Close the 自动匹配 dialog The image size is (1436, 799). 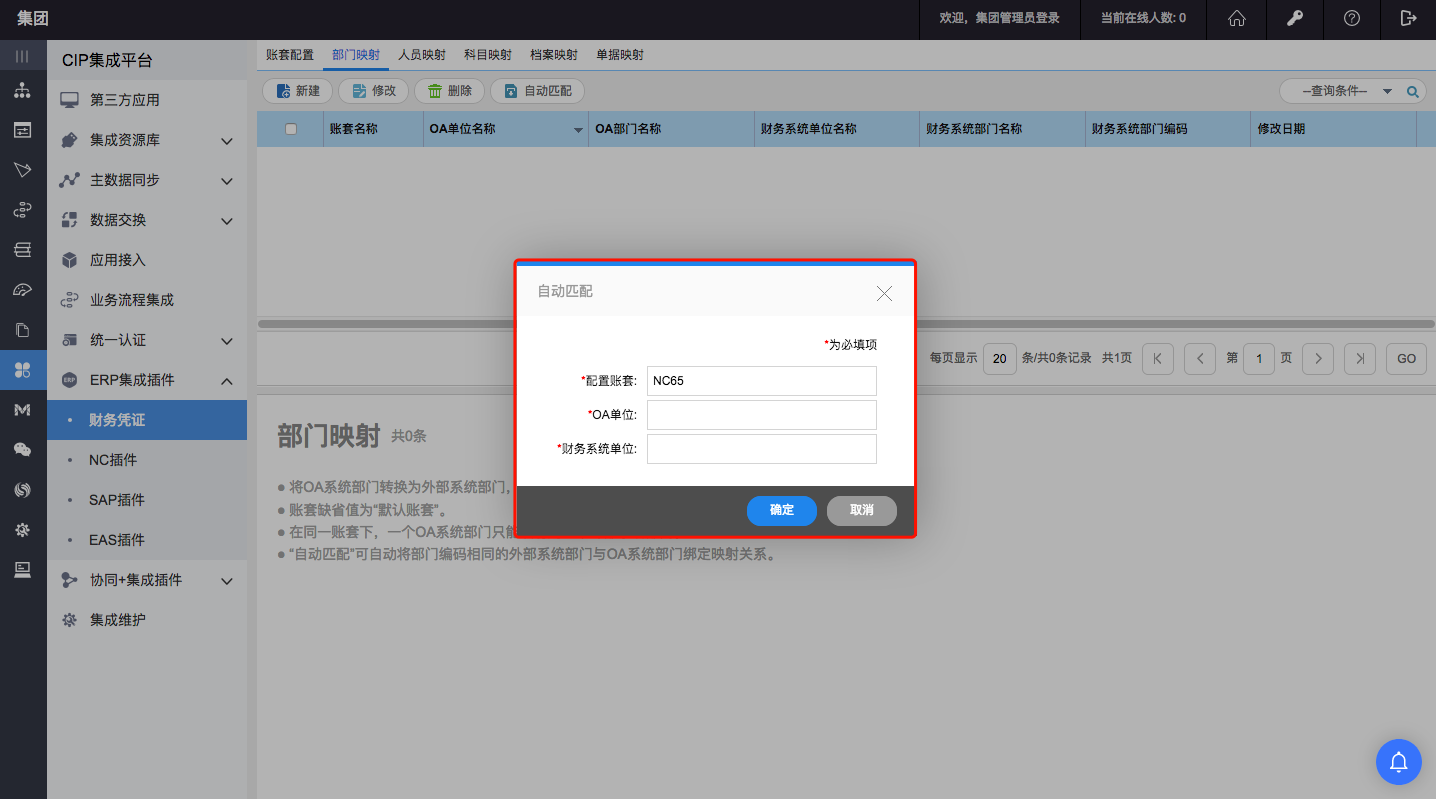(884, 293)
